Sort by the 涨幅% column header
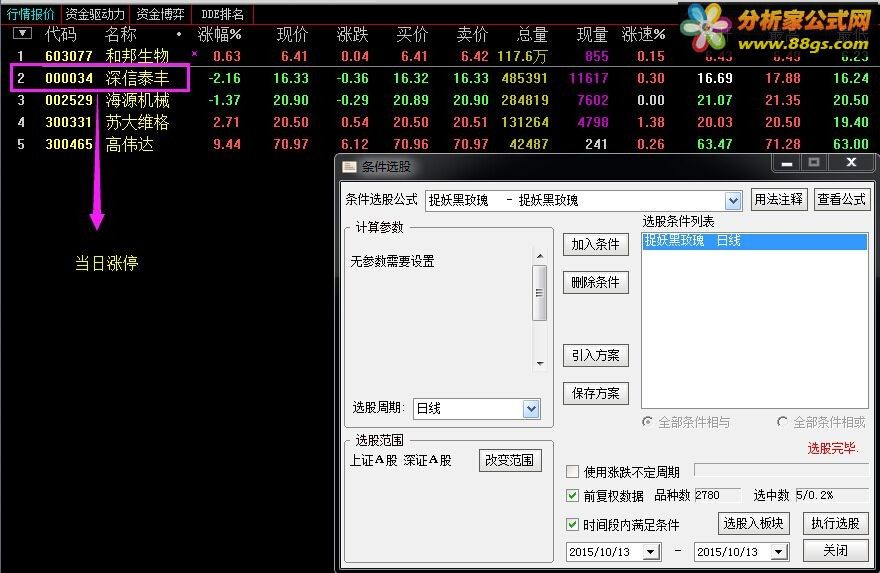 tap(219, 34)
